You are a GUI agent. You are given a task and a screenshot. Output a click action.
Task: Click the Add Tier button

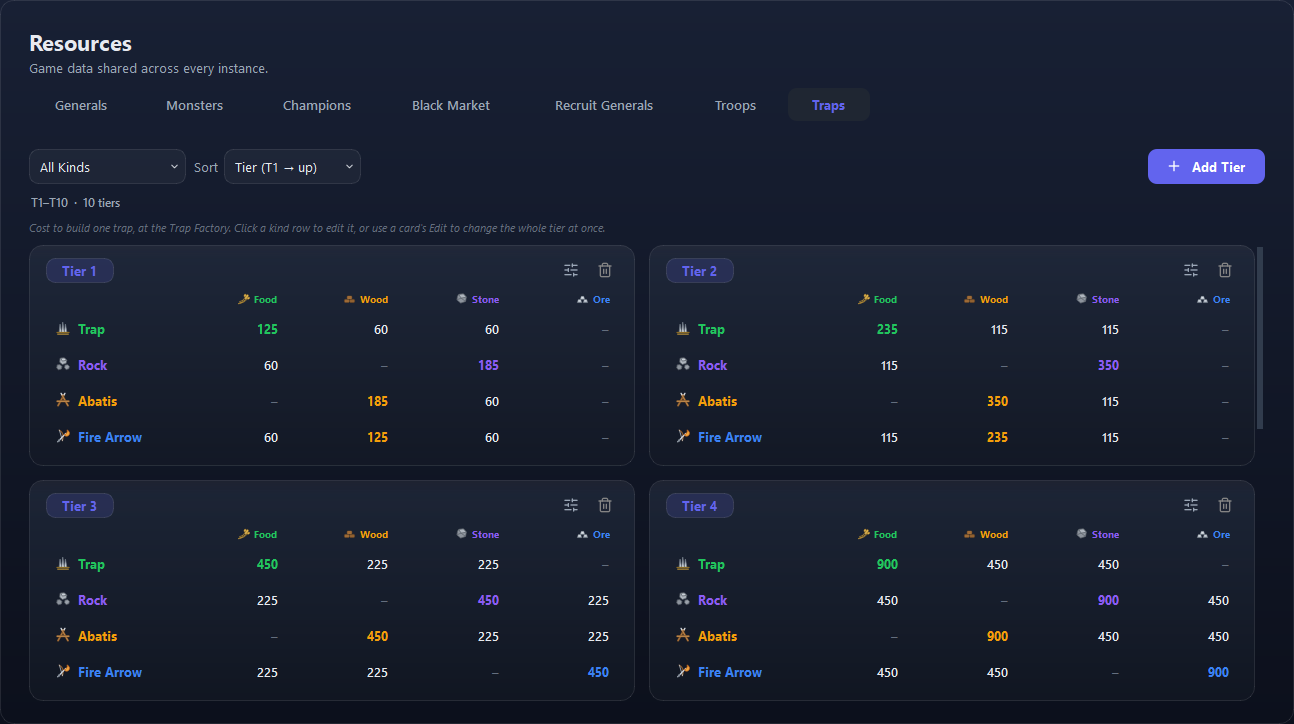point(1206,167)
